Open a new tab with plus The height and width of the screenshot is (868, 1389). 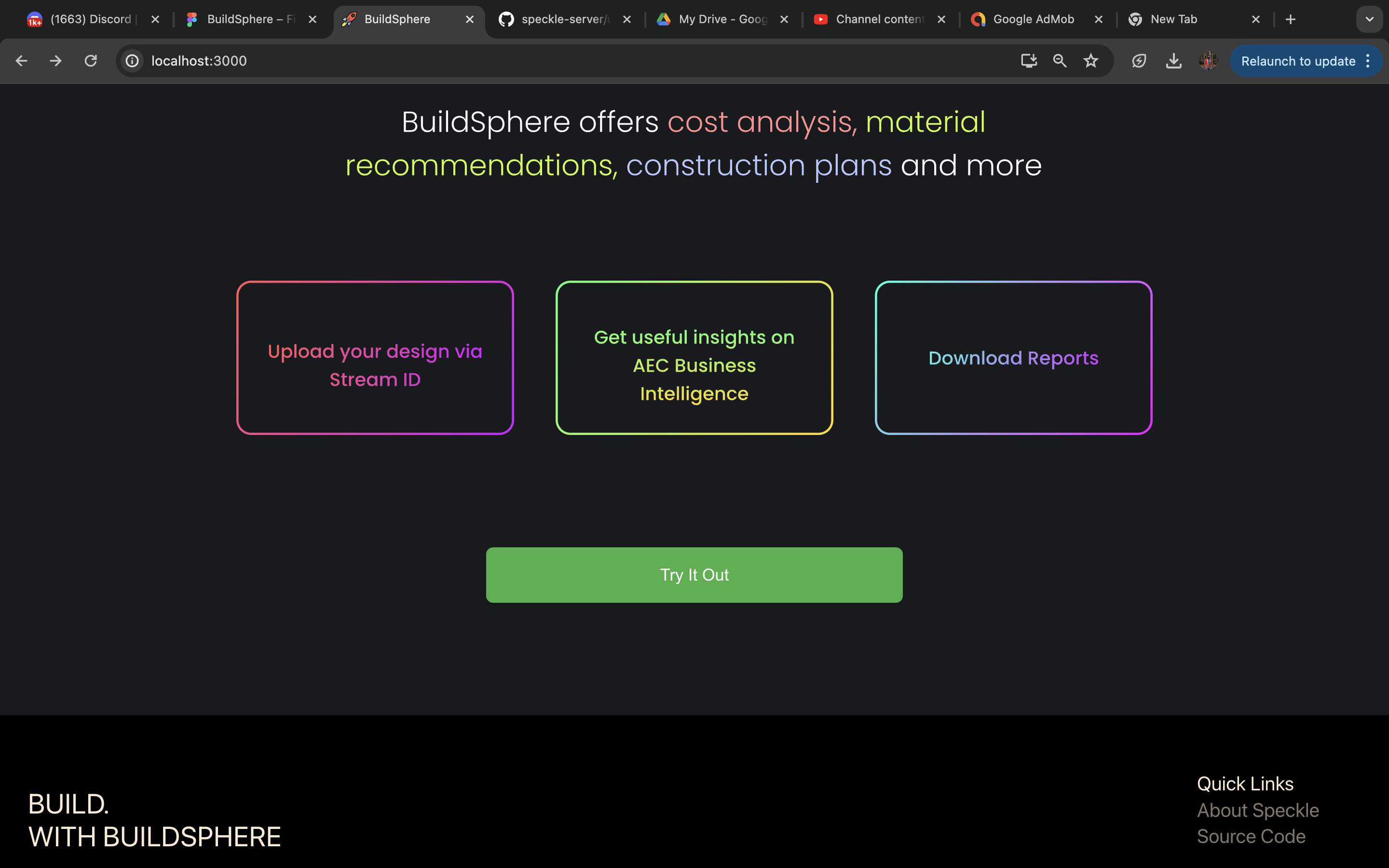(1291, 19)
